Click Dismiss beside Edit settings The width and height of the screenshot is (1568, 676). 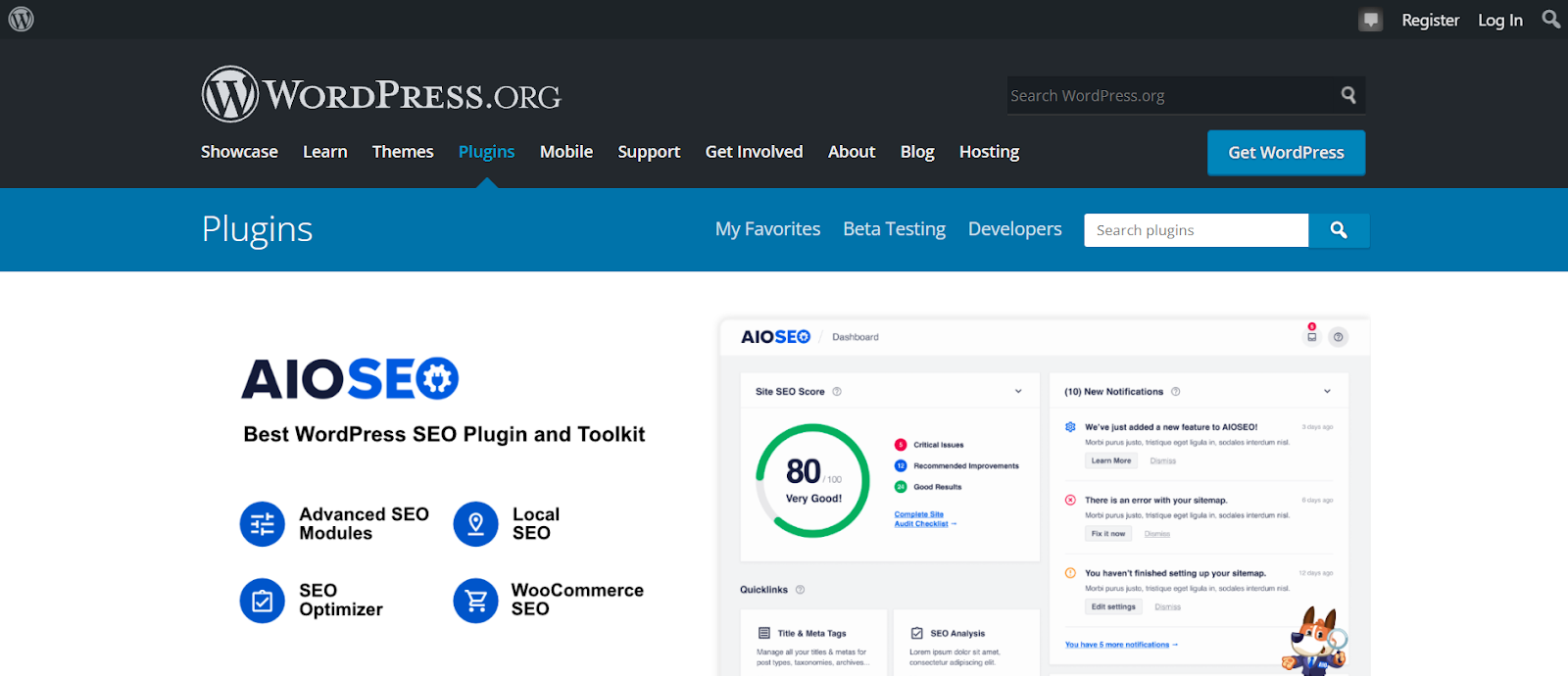pos(1167,606)
